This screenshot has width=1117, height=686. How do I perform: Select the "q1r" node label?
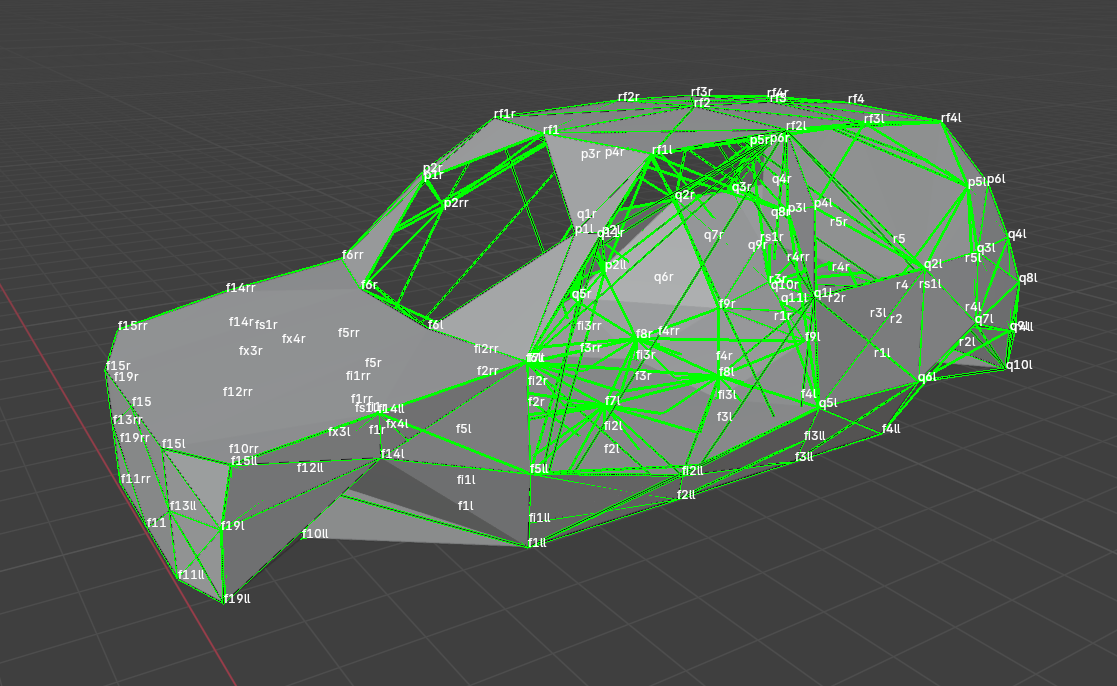(x=587, y=214)
